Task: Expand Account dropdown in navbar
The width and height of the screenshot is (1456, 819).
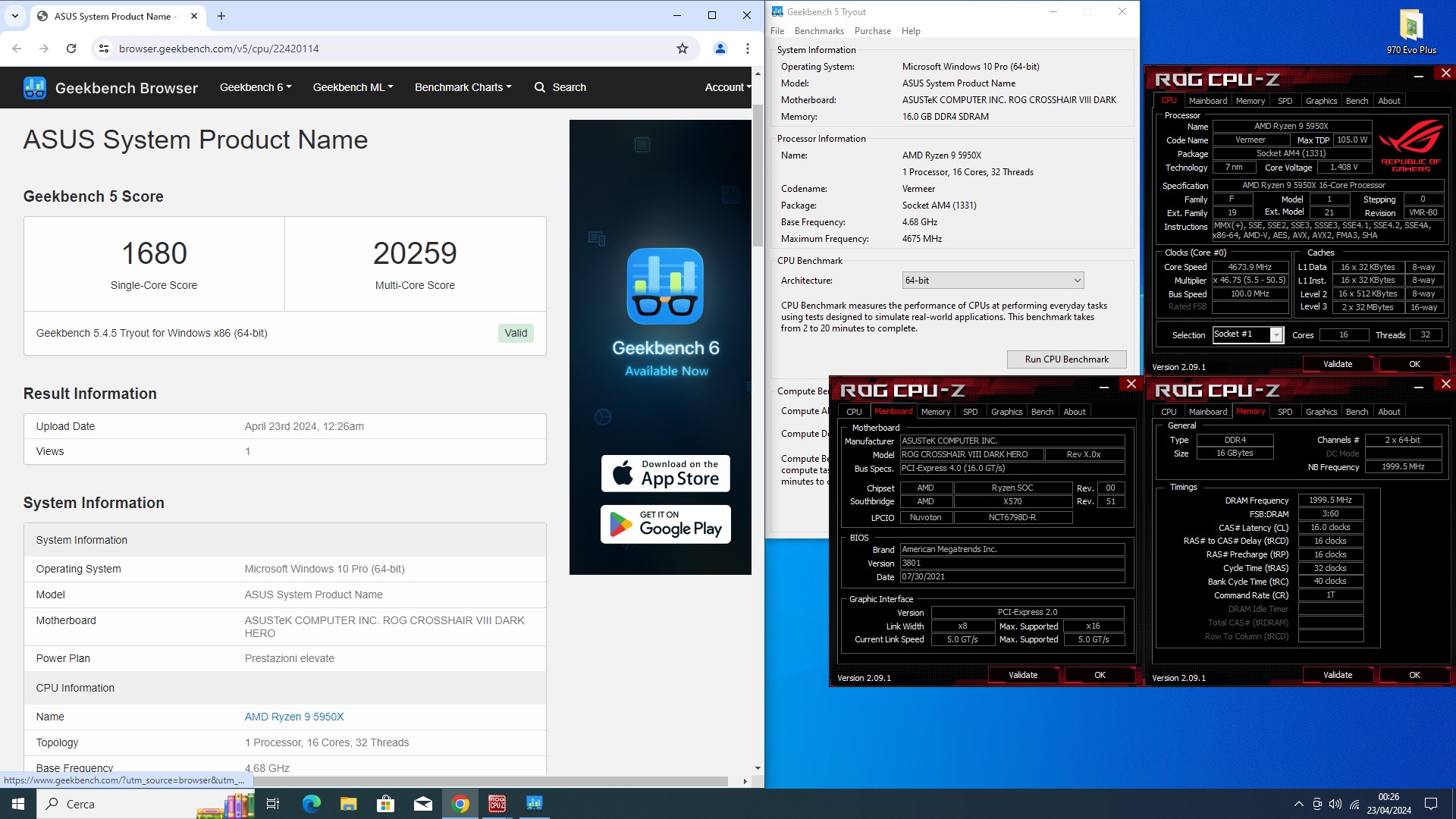Action: coord(728,87)
